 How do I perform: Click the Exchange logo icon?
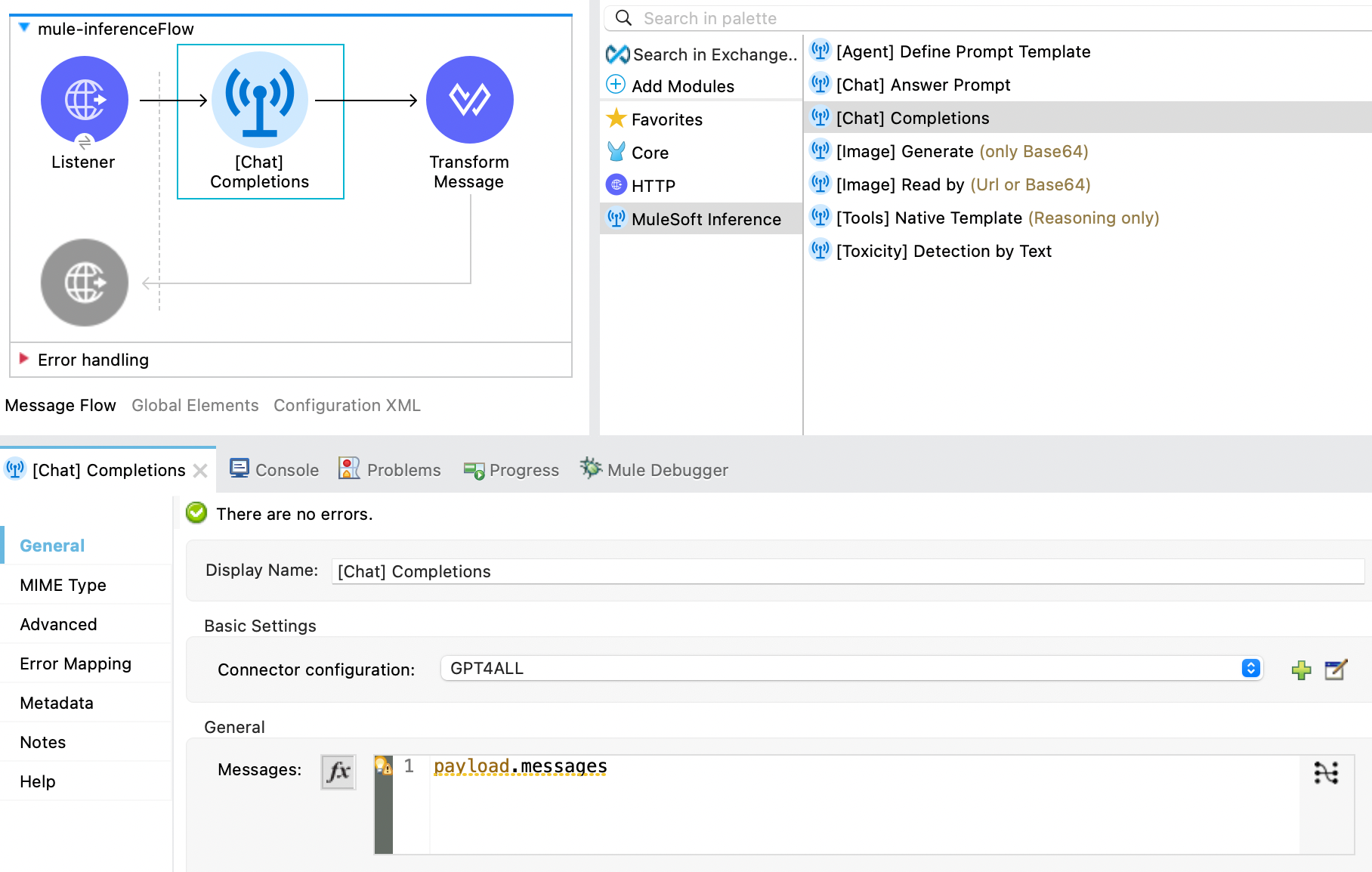tap(617, 54)
